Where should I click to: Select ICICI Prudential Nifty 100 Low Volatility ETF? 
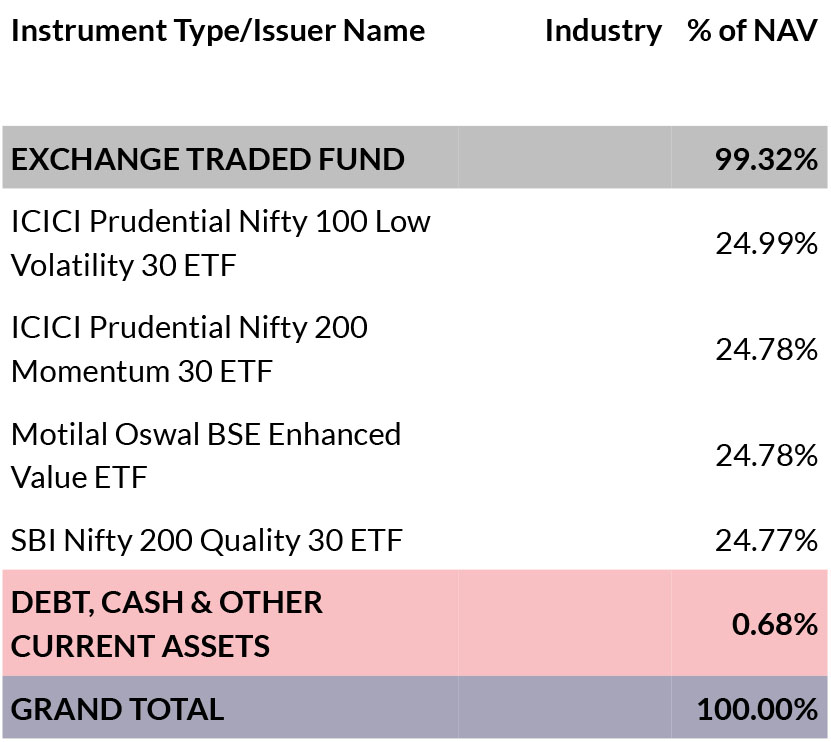click(220, 243)
